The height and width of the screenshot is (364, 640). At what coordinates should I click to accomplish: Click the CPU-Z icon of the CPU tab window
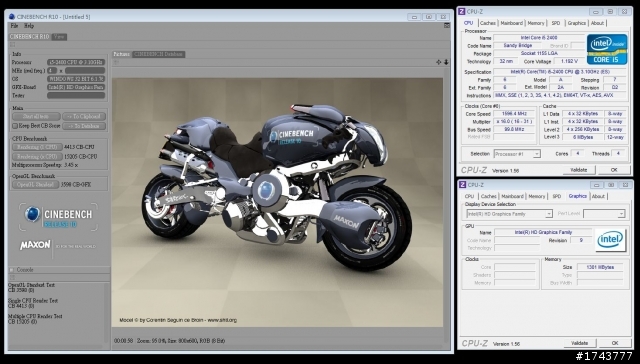point(462,11)
